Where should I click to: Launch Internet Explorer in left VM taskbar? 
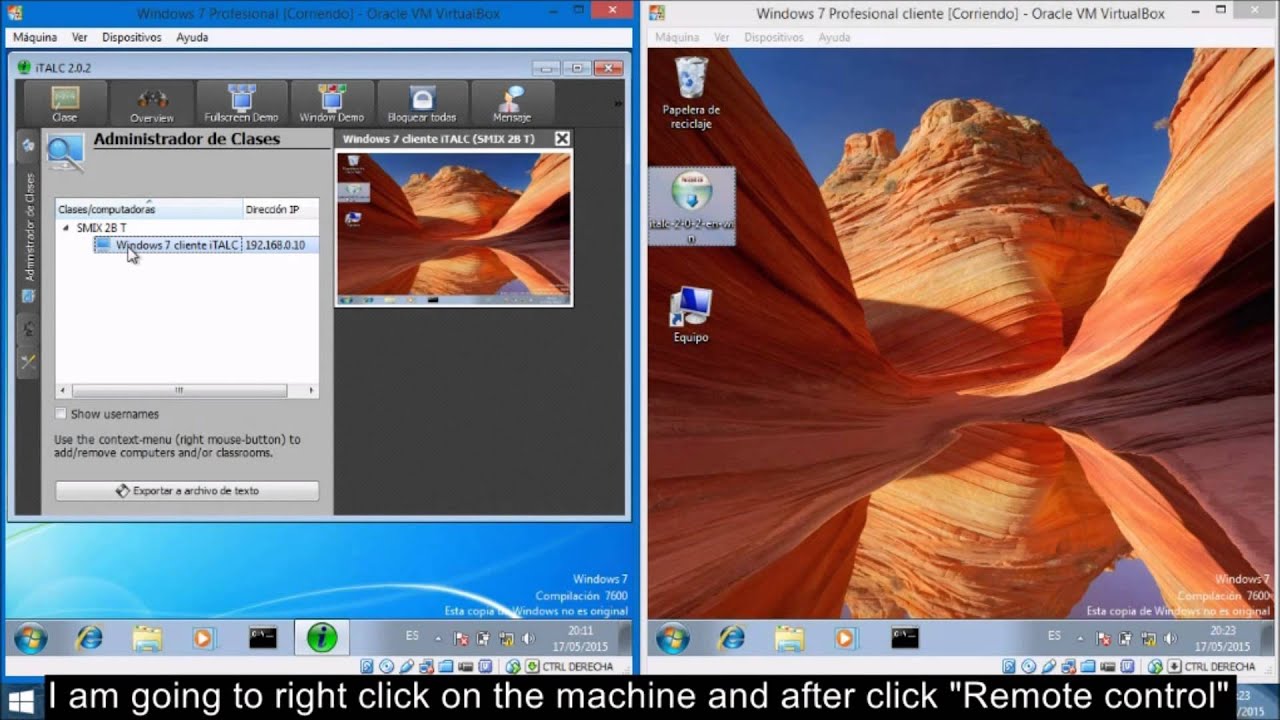pos(89,638)
